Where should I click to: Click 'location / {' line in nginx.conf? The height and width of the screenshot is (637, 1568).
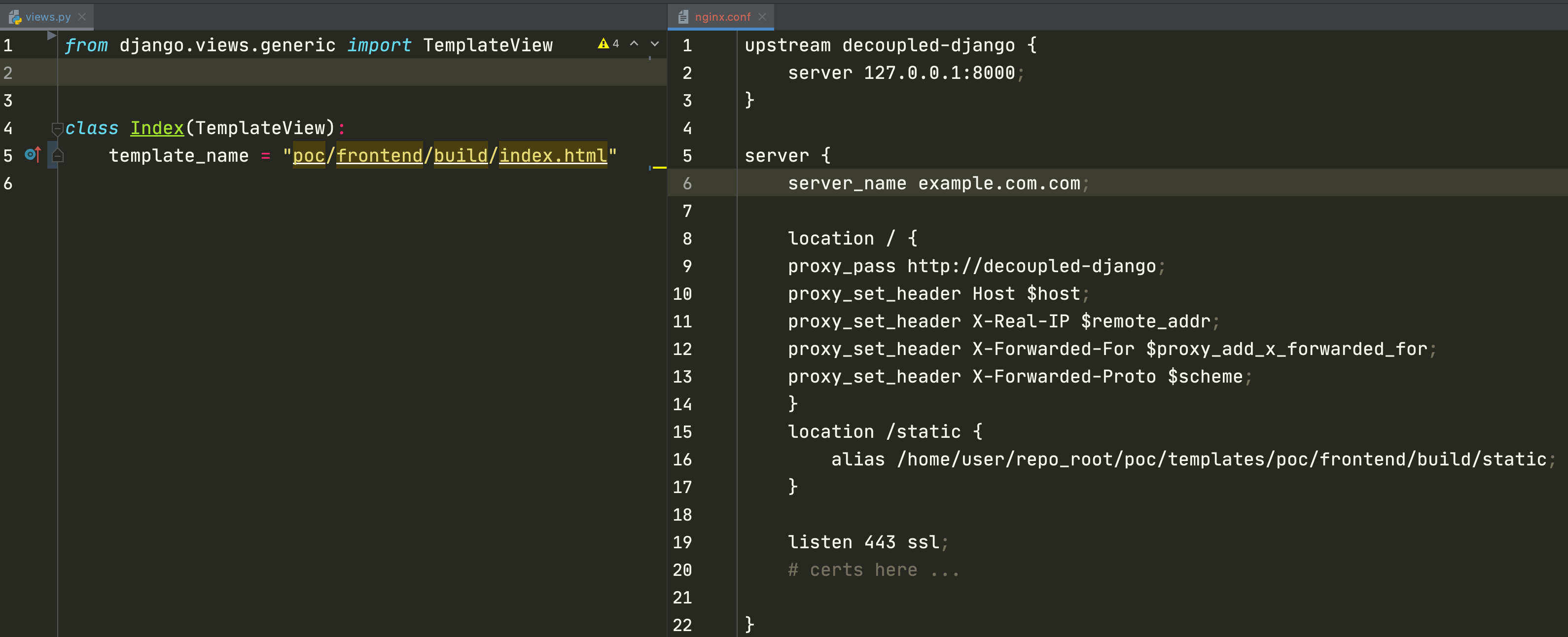coord(852,239)
